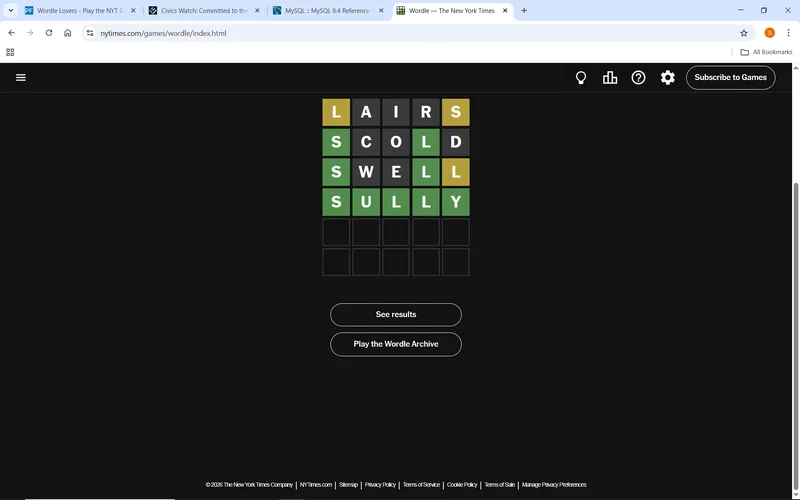This screenshot has height=500, width=800.
Task: Restore down the Chrome window
Action: pyautogui.click(x=764, y=10)
